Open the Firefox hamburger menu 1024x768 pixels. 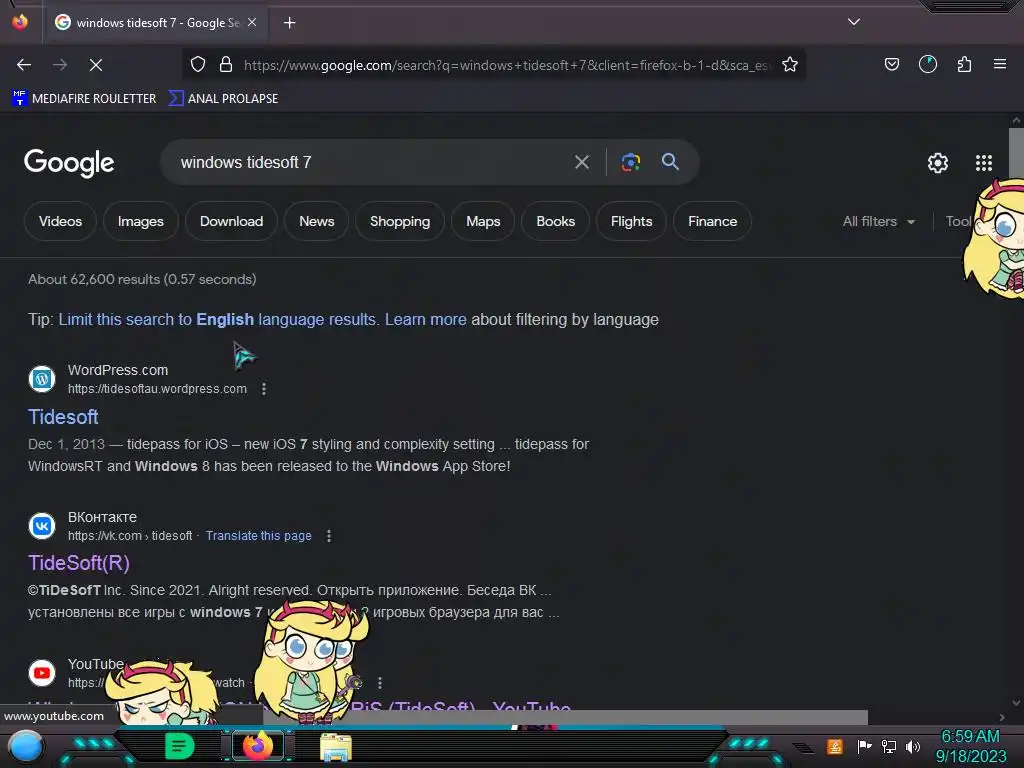(x=999, y=64)
